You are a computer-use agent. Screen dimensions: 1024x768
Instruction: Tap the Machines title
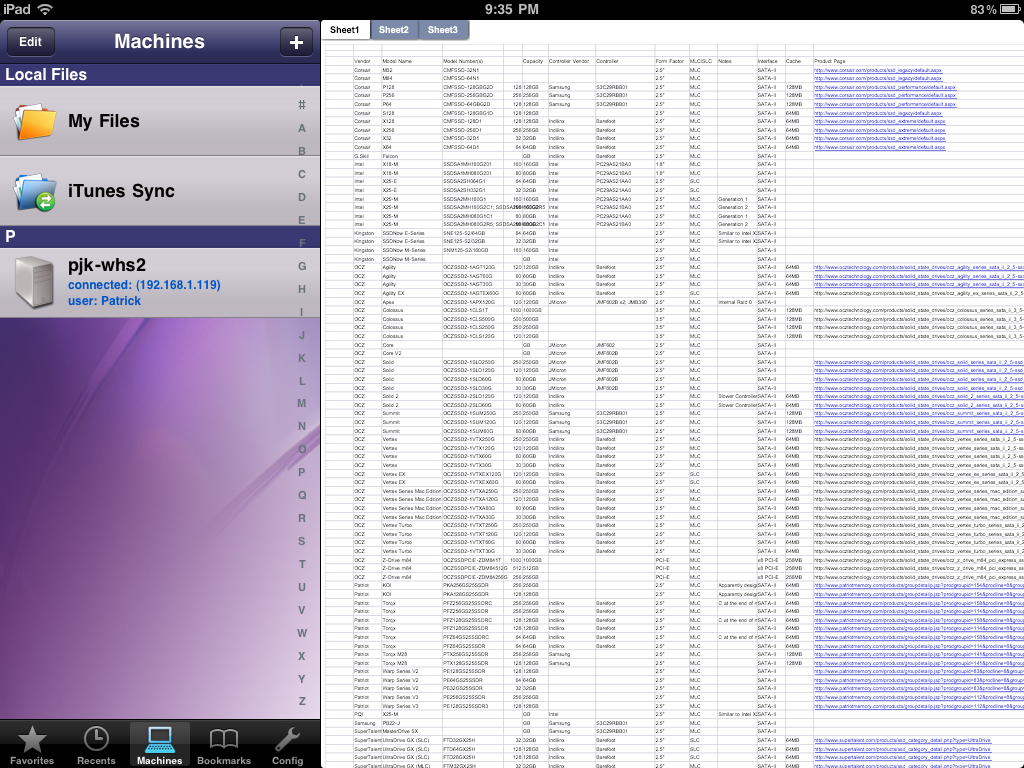tap(159, 42)
